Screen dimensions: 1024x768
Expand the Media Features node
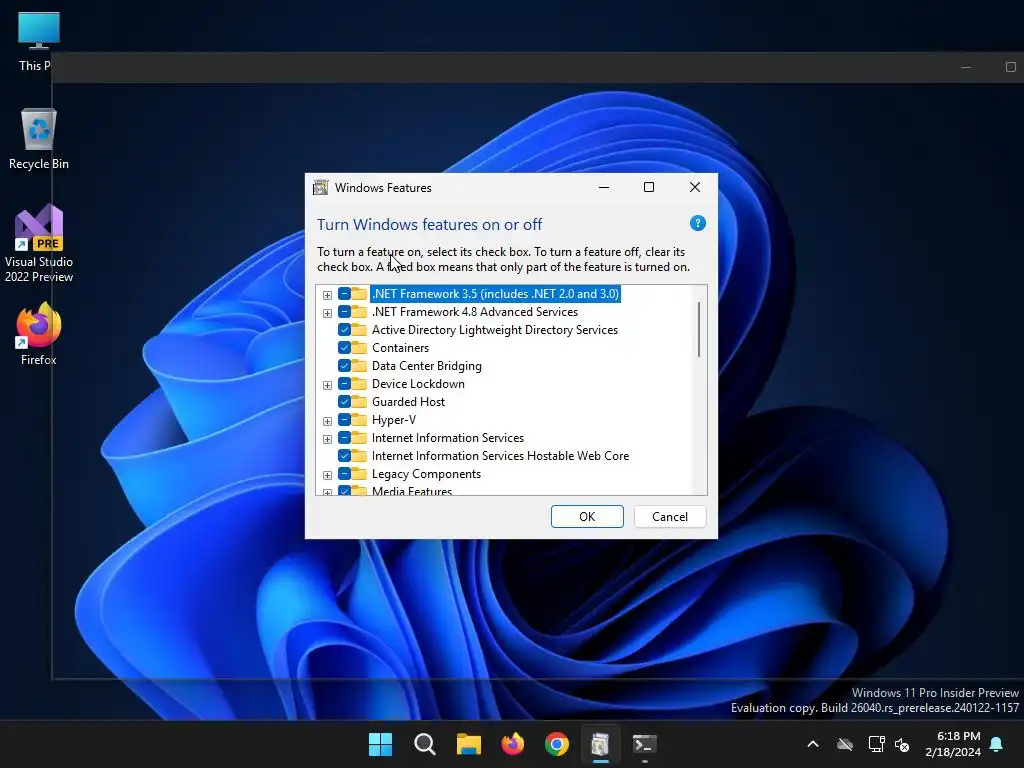(327, 492)
